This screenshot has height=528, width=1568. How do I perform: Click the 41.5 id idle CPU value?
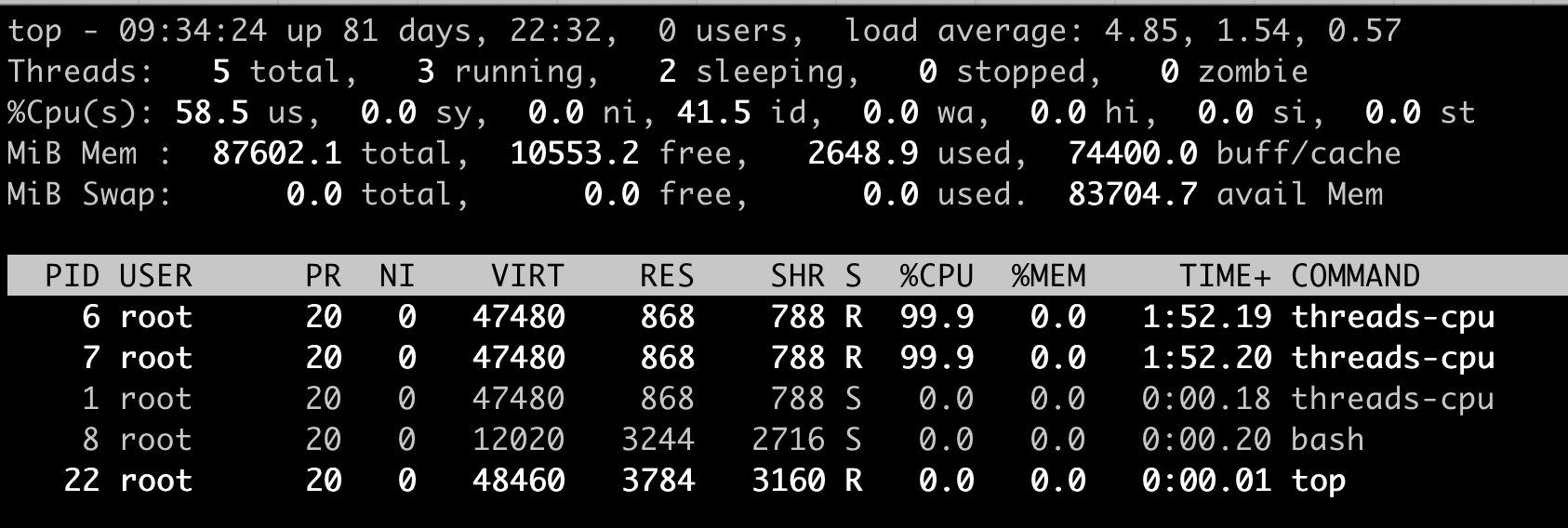tap(713, 112)
